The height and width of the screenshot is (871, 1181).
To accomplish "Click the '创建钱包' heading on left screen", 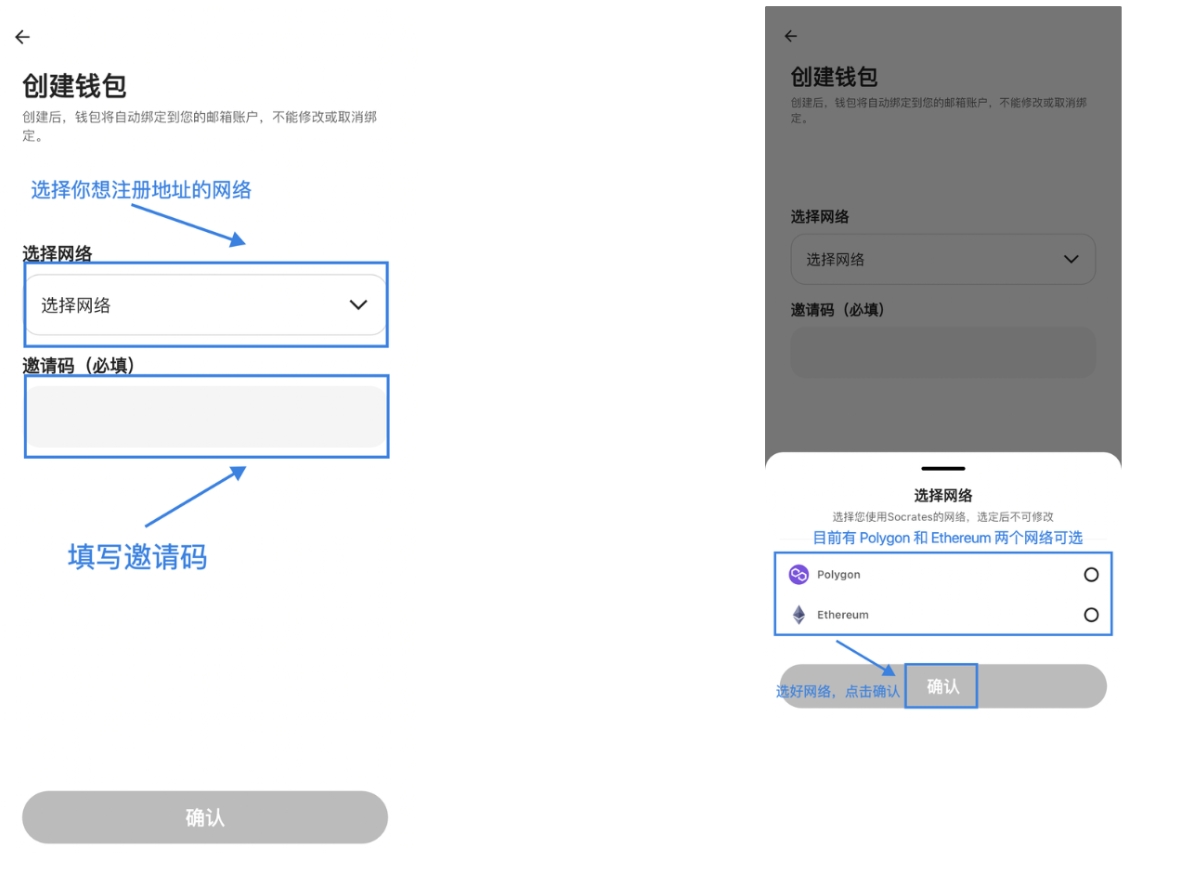I will point(74,86).
